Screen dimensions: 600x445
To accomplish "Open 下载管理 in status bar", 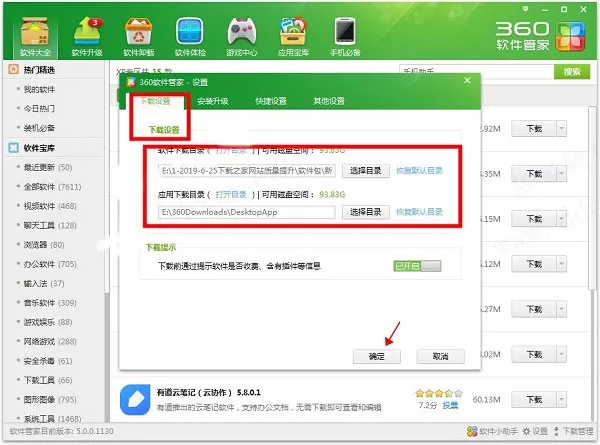I will click(574, 432).
